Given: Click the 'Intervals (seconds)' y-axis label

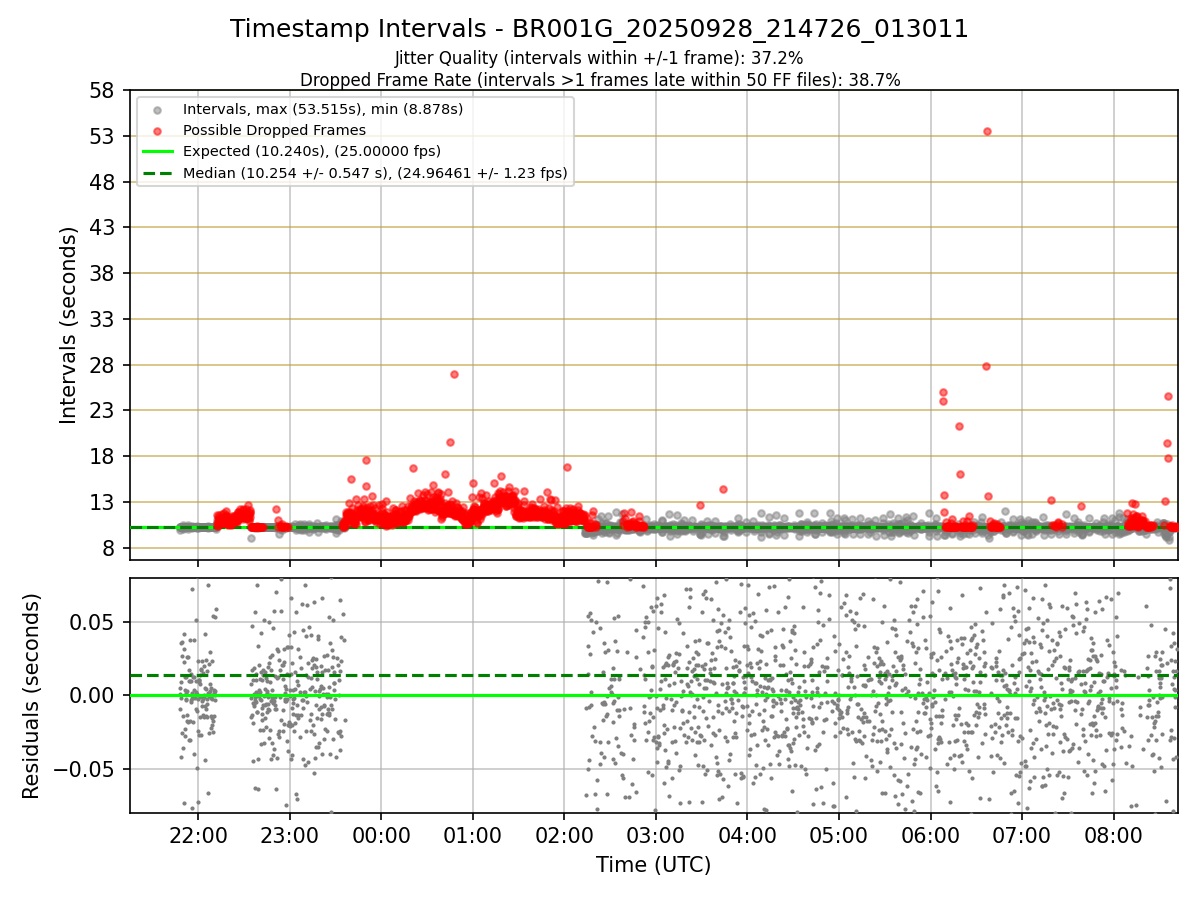Looking at the screenshot, I should coord(68,325).
